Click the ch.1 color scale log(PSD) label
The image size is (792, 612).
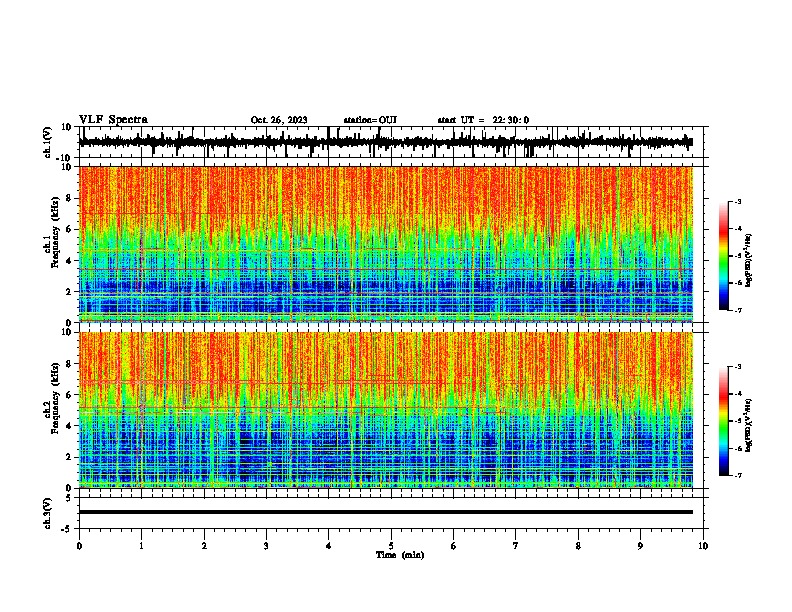pyautogui.click(x=748, y=261)
